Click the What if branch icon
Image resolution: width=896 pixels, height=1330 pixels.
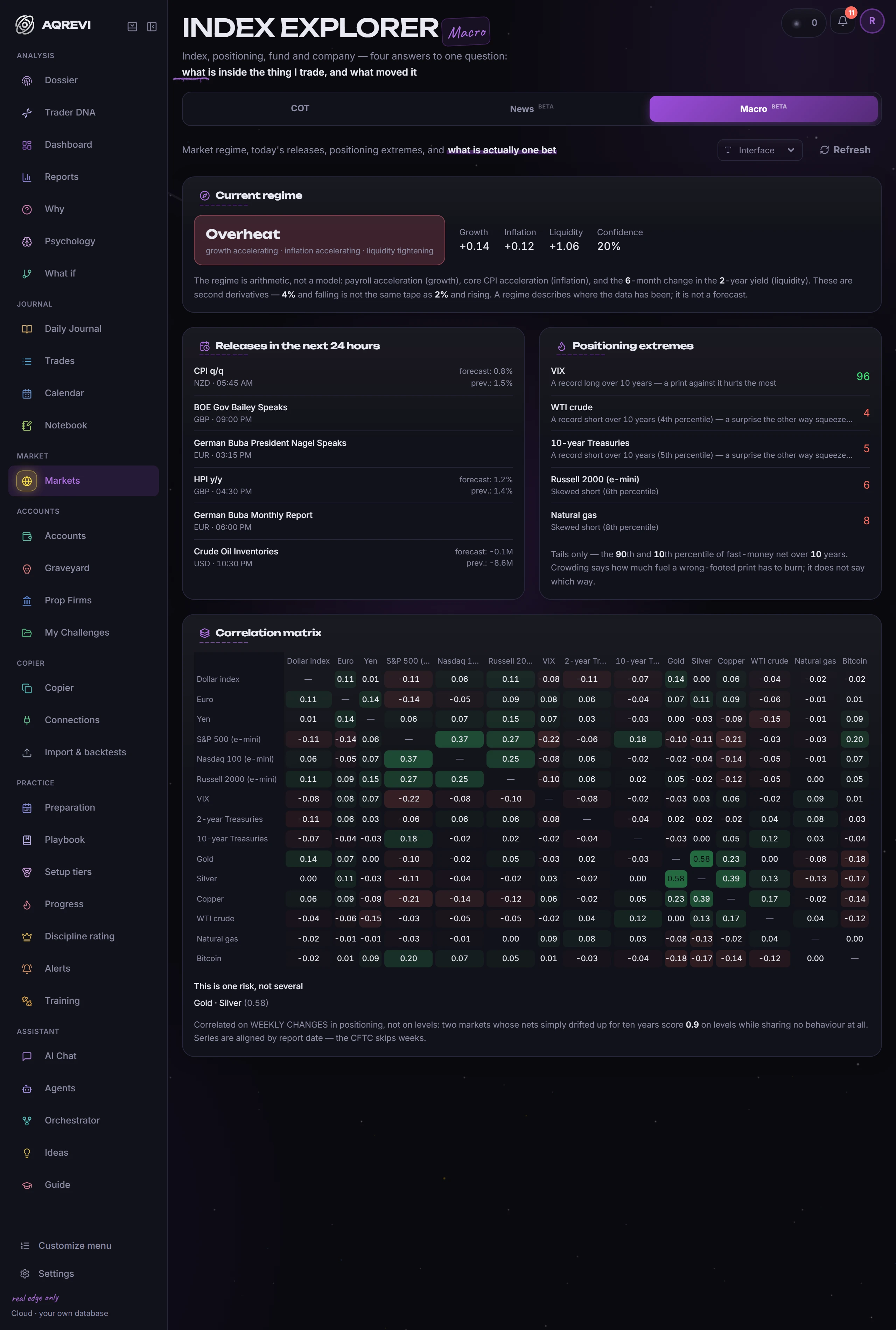pyautogui.click(x=27, y=274)
